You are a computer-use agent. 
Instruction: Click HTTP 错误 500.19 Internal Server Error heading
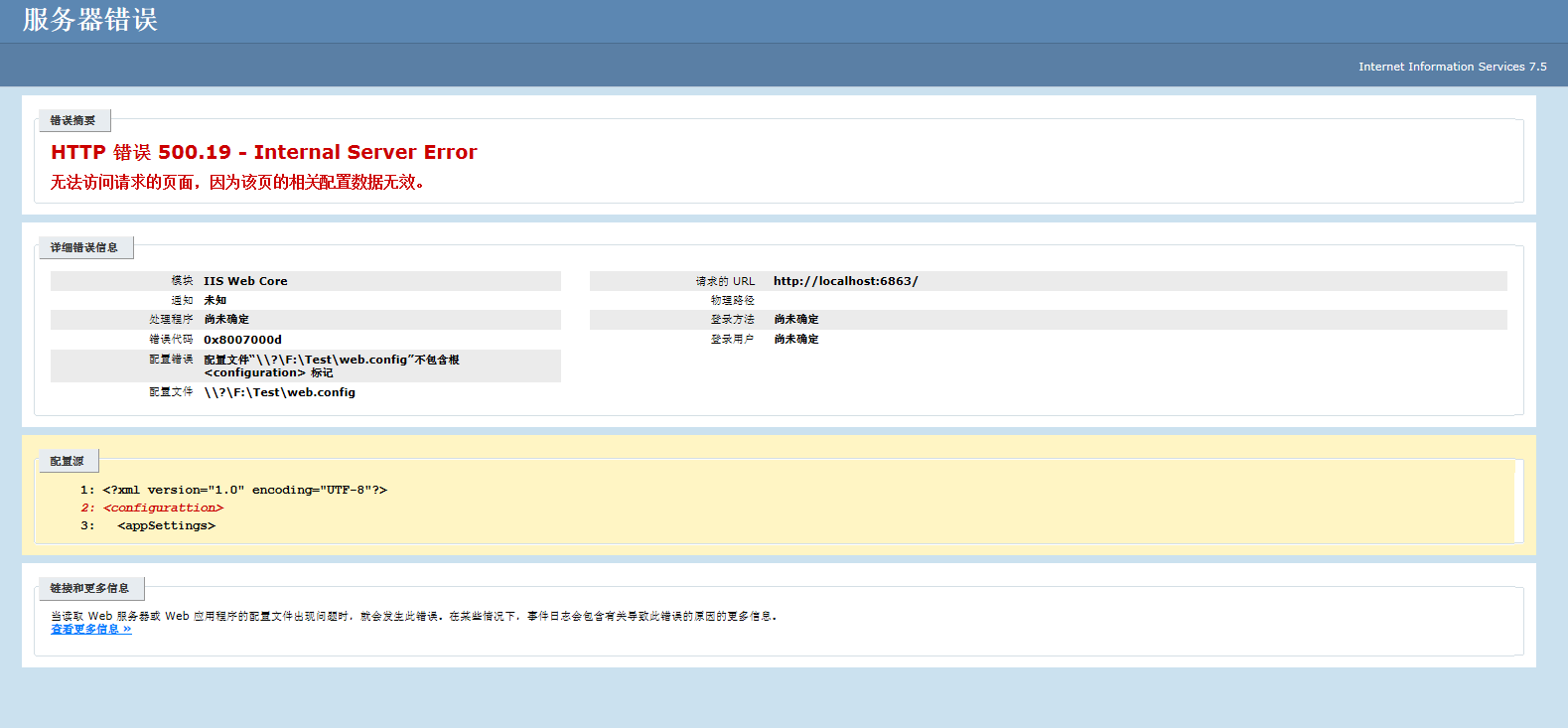point(263,152)
